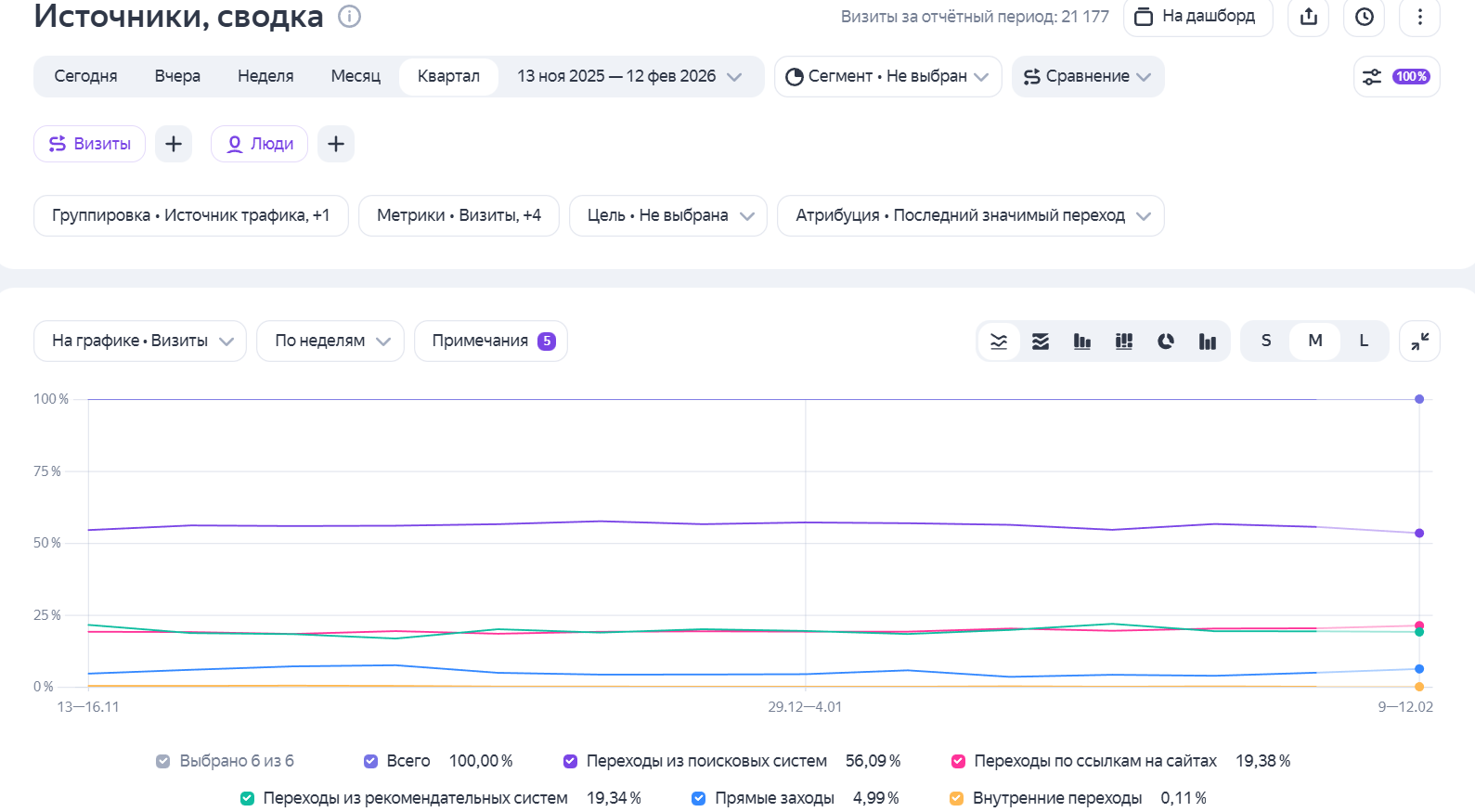This screenshot has height=812, width=1475.
Task: Open the 100% sampling accuracy slider control
Action: (x=1396, y=77)
